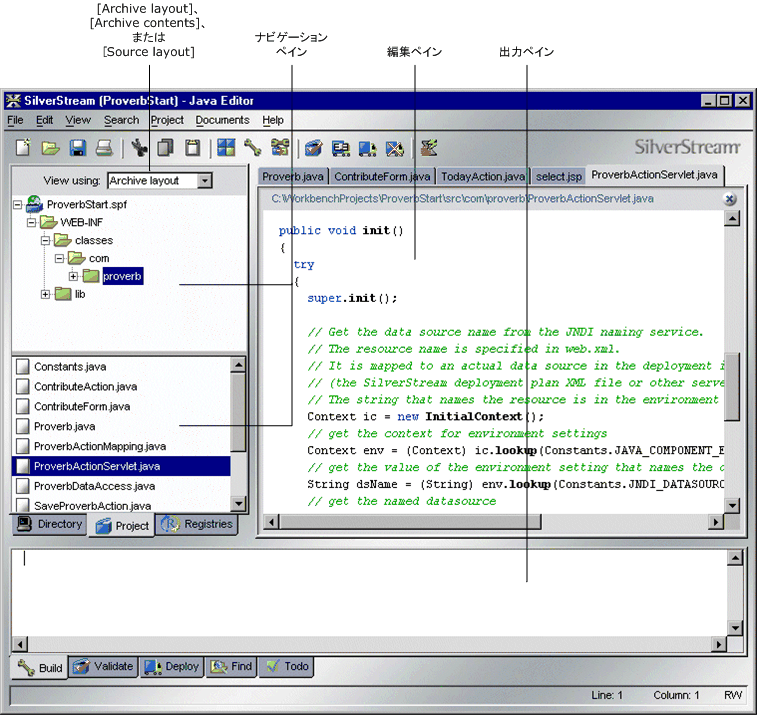757x715 pixels.
Task: Switch to the ContributeForm.java editor tab
Action: (x=382, y=177)
